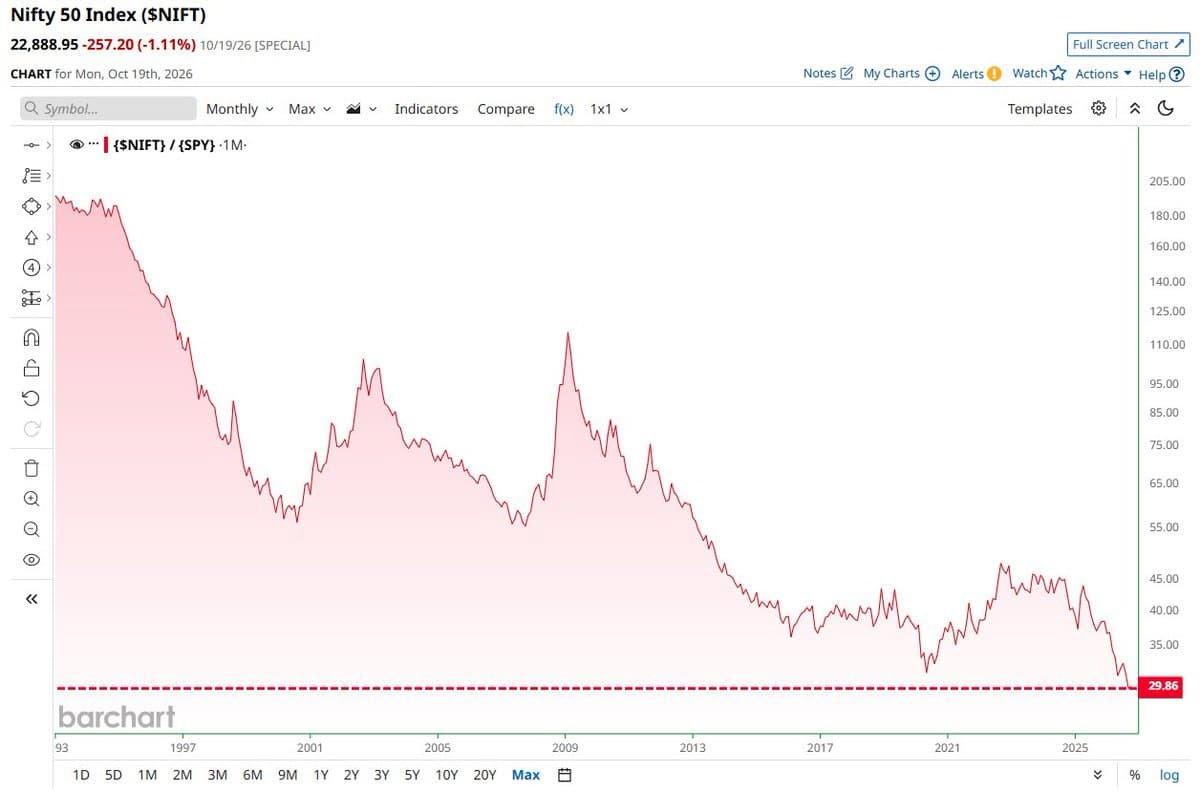Collapse the drawing tools sidebar

[x=31, y=599]
